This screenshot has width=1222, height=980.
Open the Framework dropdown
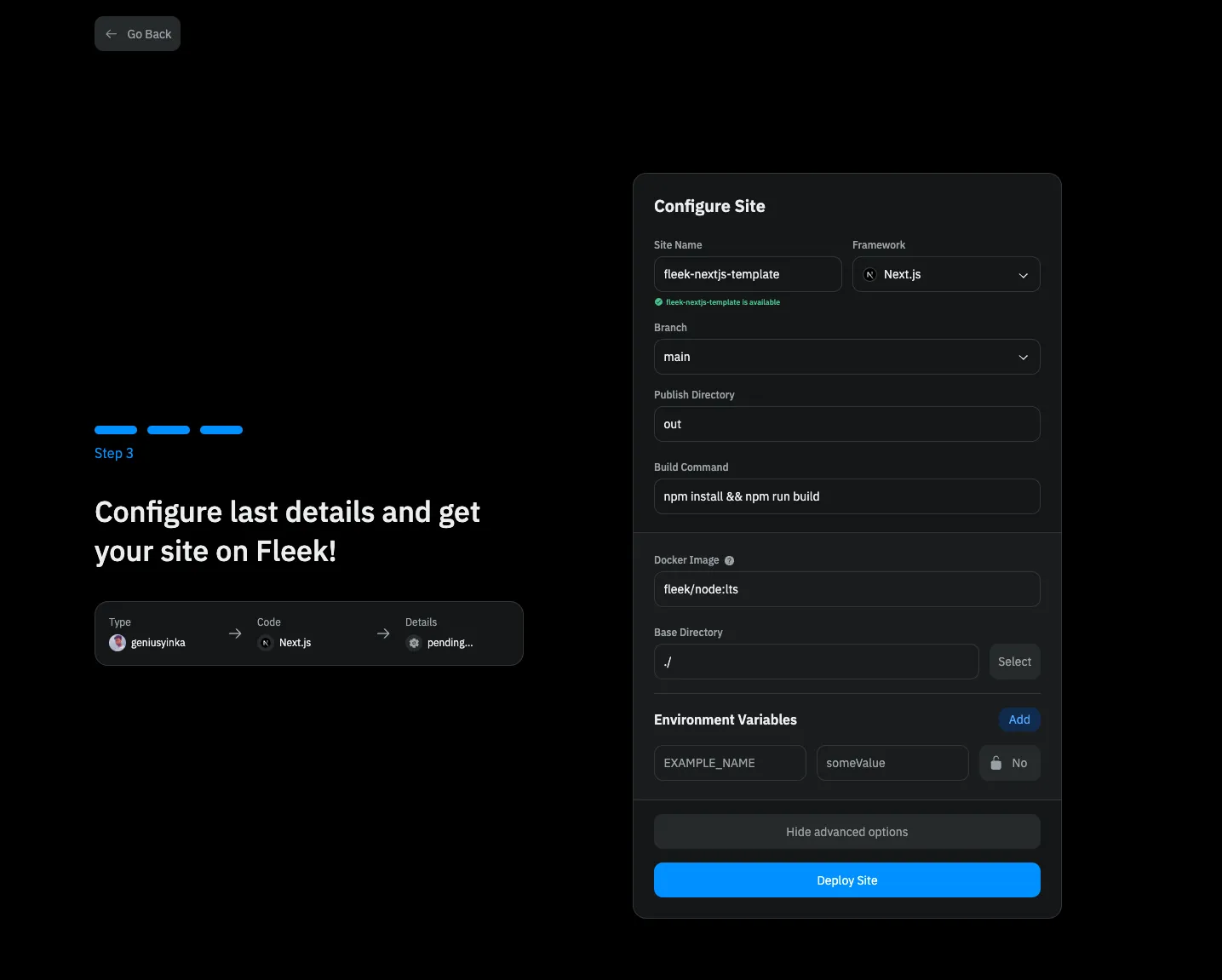tap(945, 274)
